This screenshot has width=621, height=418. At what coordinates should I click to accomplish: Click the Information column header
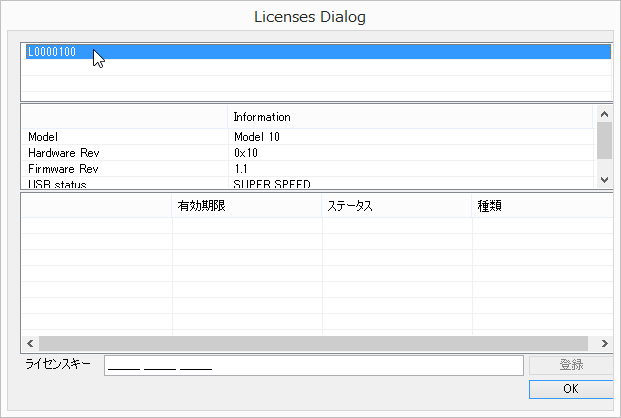coord(262,117)
